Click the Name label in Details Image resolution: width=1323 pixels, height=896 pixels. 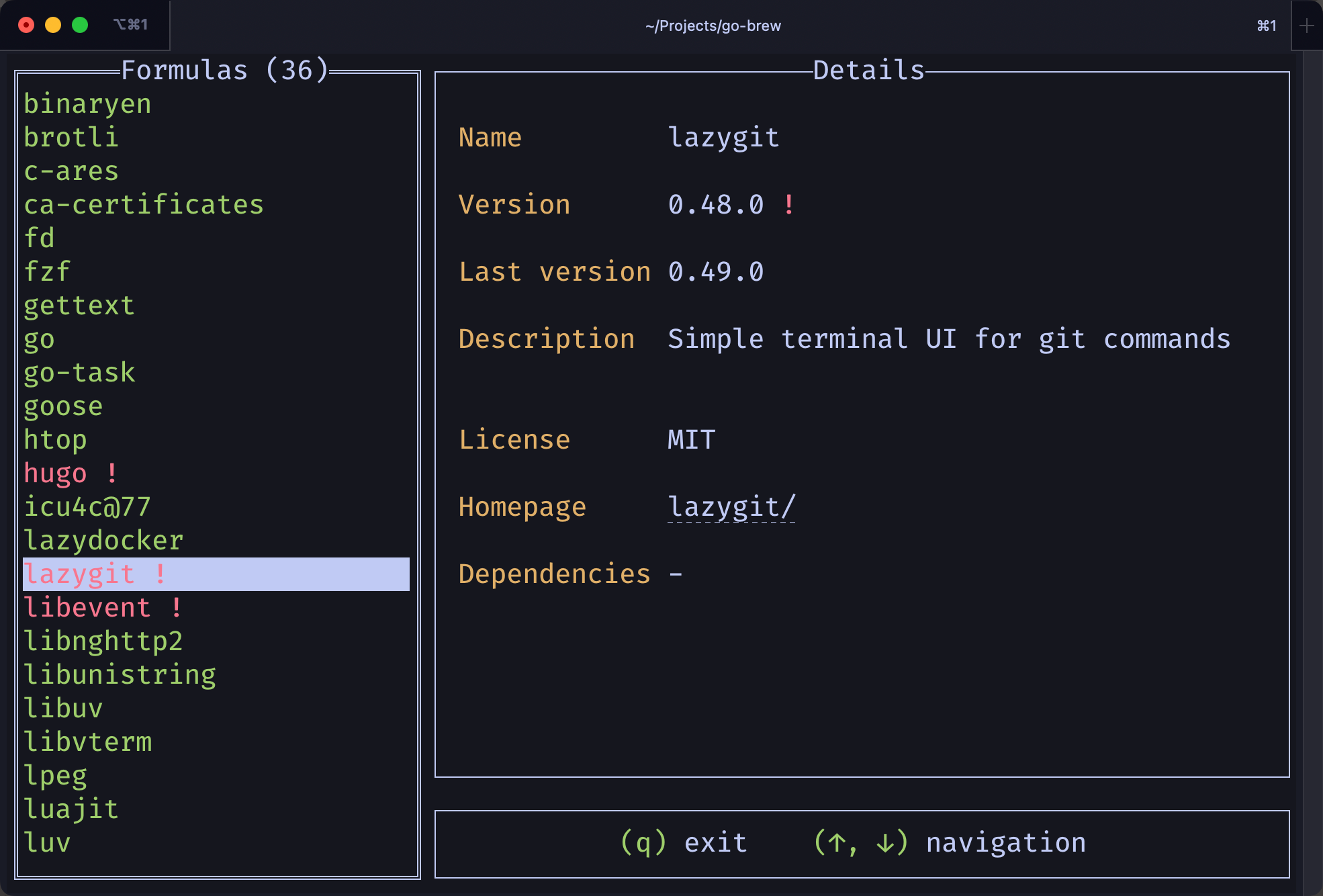(x=490, y=138)
